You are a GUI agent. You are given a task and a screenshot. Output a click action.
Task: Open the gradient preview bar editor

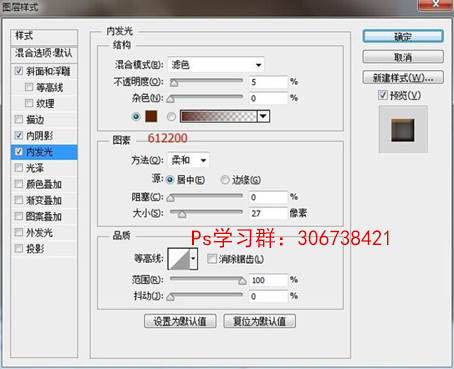[x=219, y=116]
